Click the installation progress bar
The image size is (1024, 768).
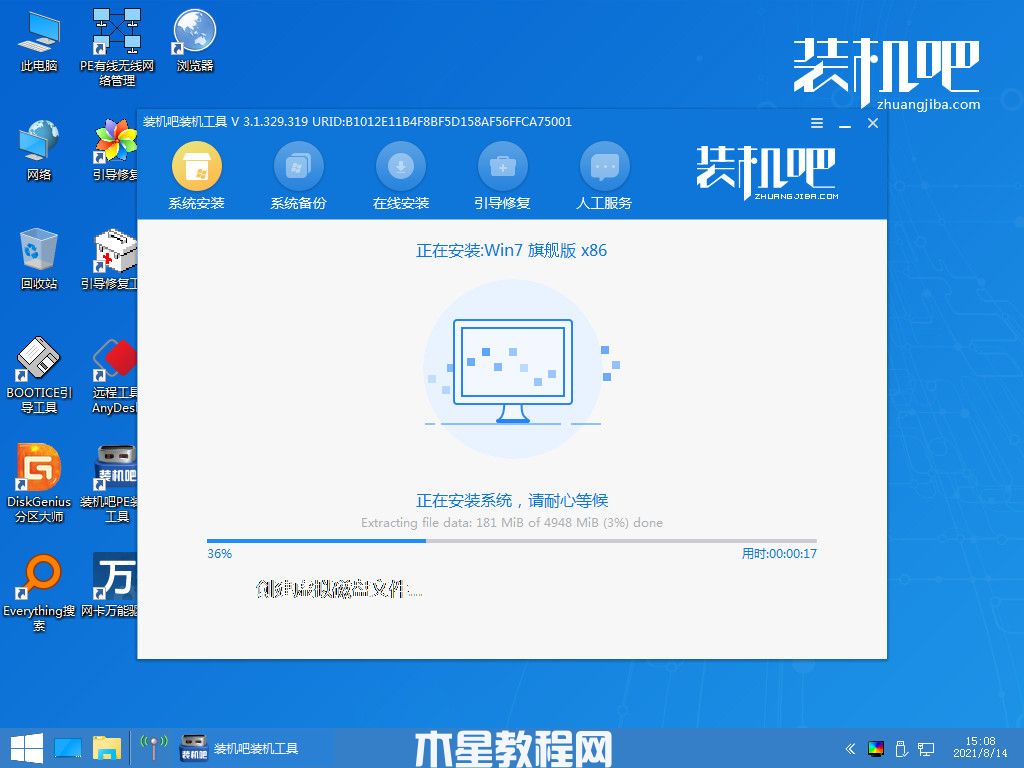(511, 541)
